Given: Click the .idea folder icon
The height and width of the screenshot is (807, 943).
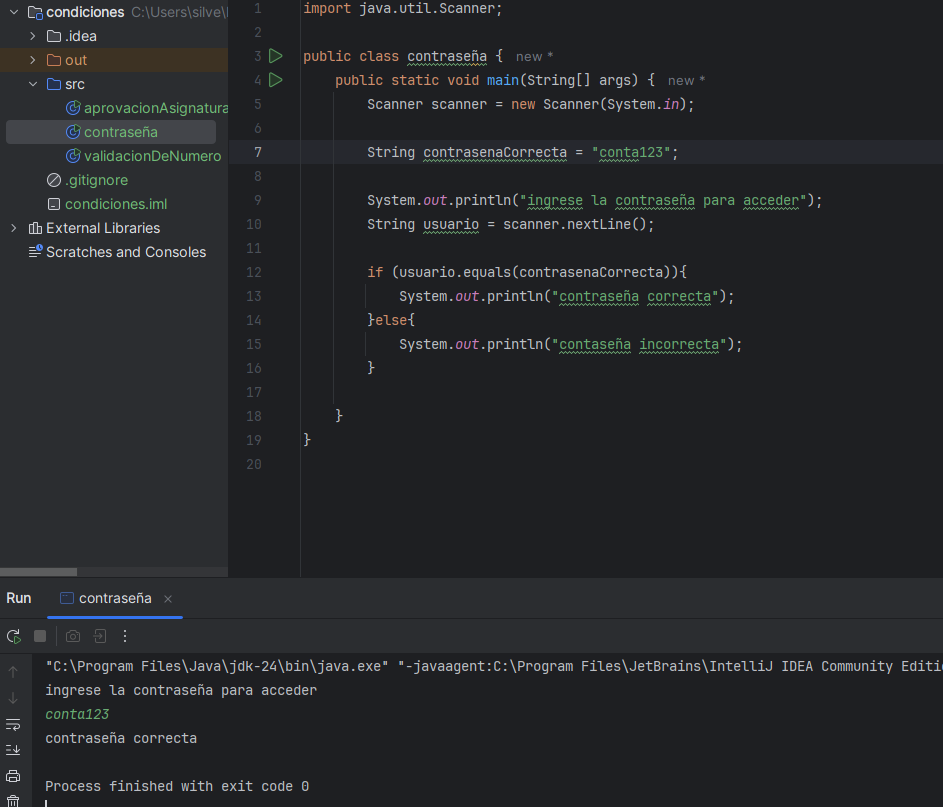Looking at the screenshot, I should point(54,36).
